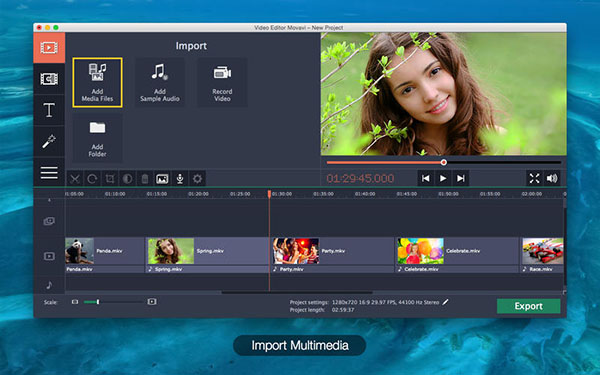The image size is (600, 375).
Task: Click the timeline playhead marker
Action: (x=269, y=194)
